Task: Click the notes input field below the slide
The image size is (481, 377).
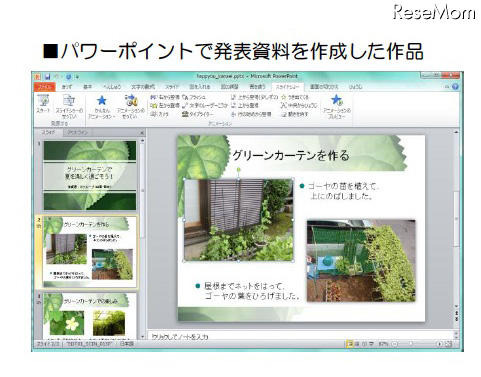Action: (300, 337)
